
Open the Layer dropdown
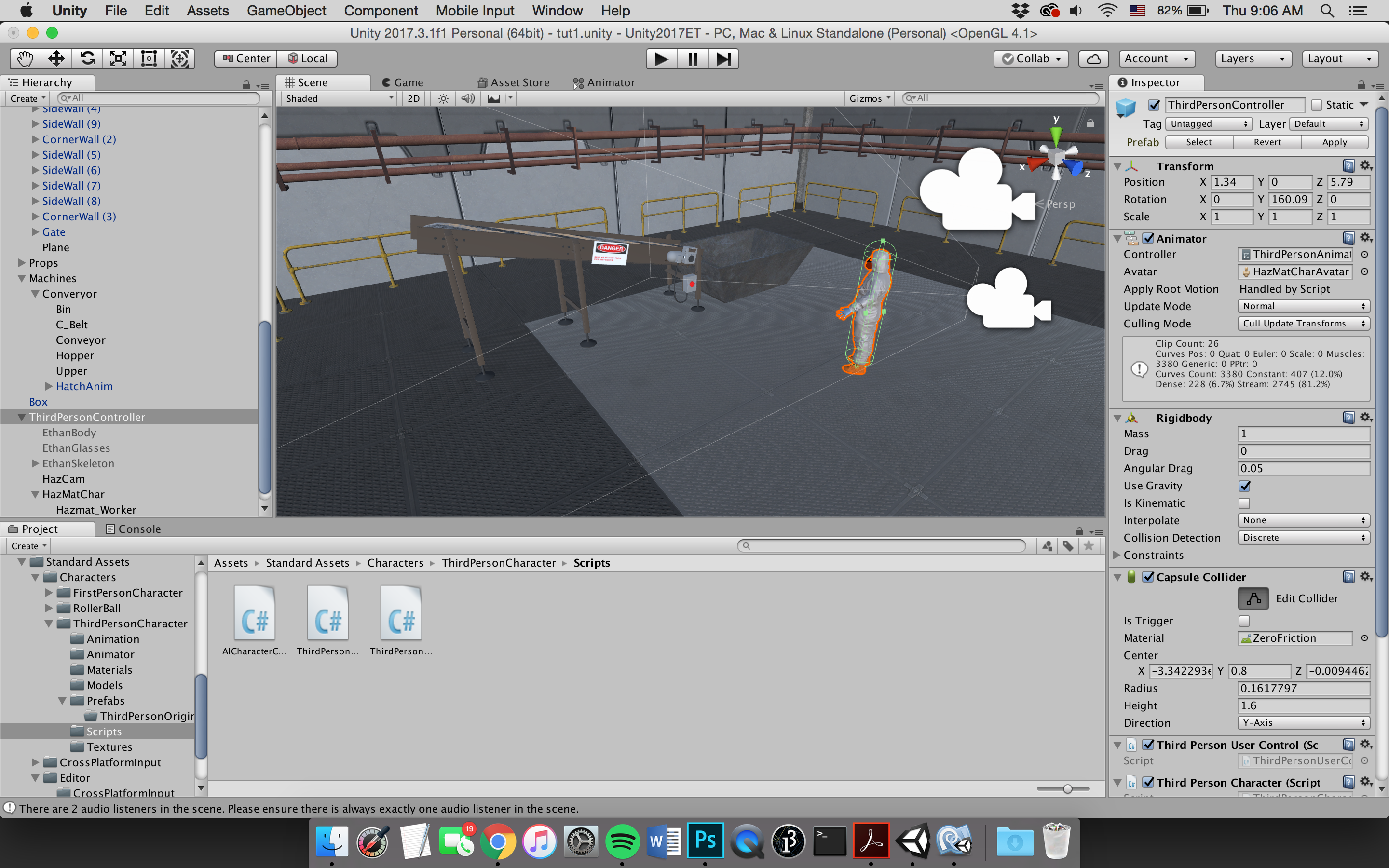click(x=1329, y=124)
